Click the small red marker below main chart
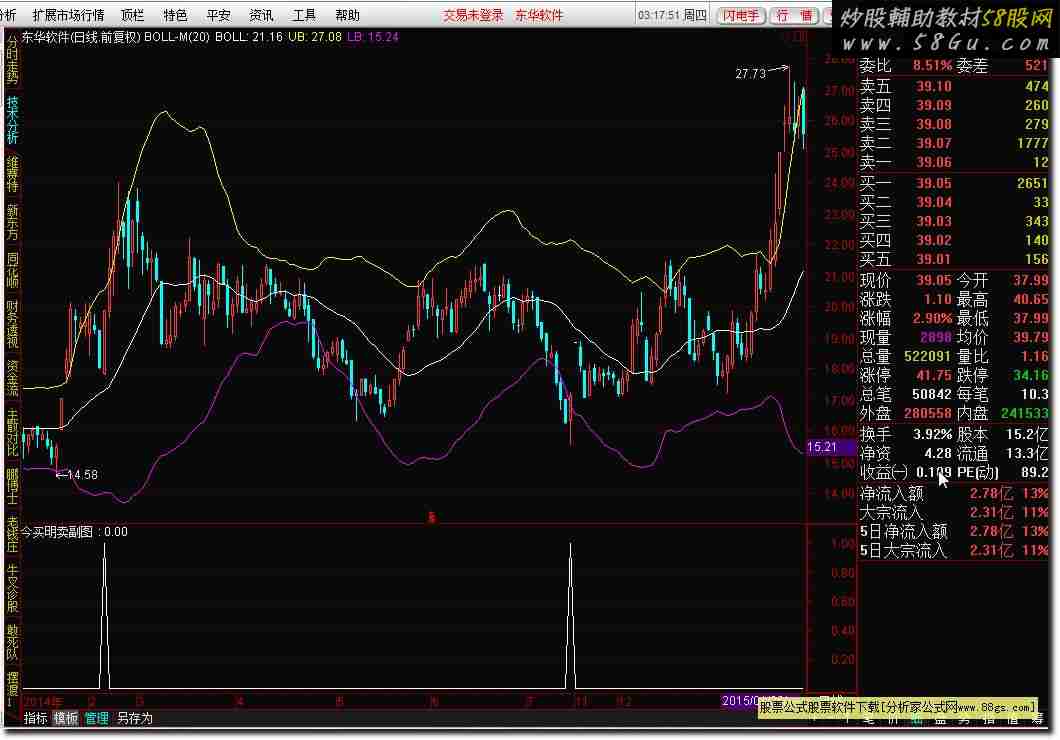Image resolution: width=1060 pixels, height=740 pixels. (x=432, y=518)
